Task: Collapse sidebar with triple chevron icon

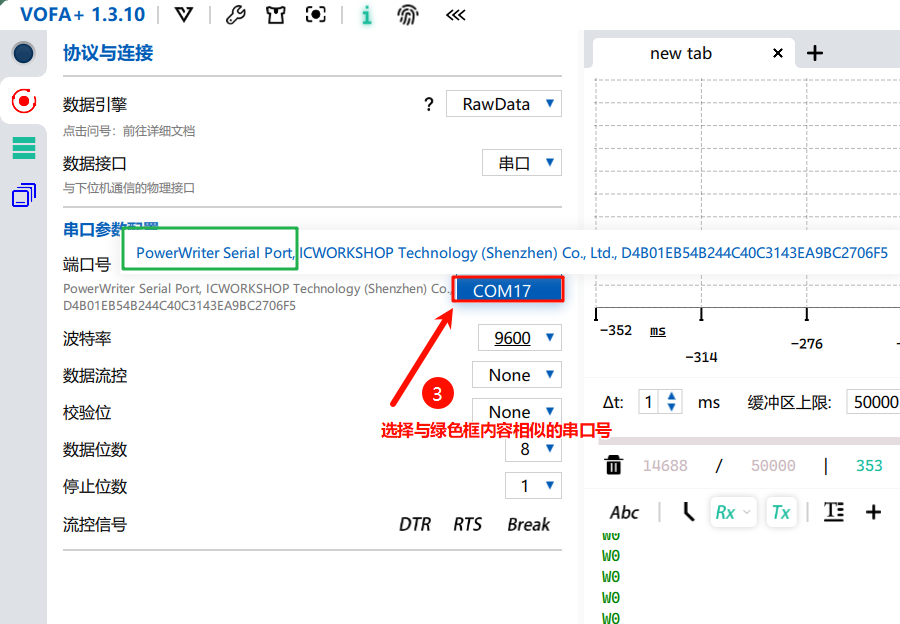Action: (x=456, y=15)
